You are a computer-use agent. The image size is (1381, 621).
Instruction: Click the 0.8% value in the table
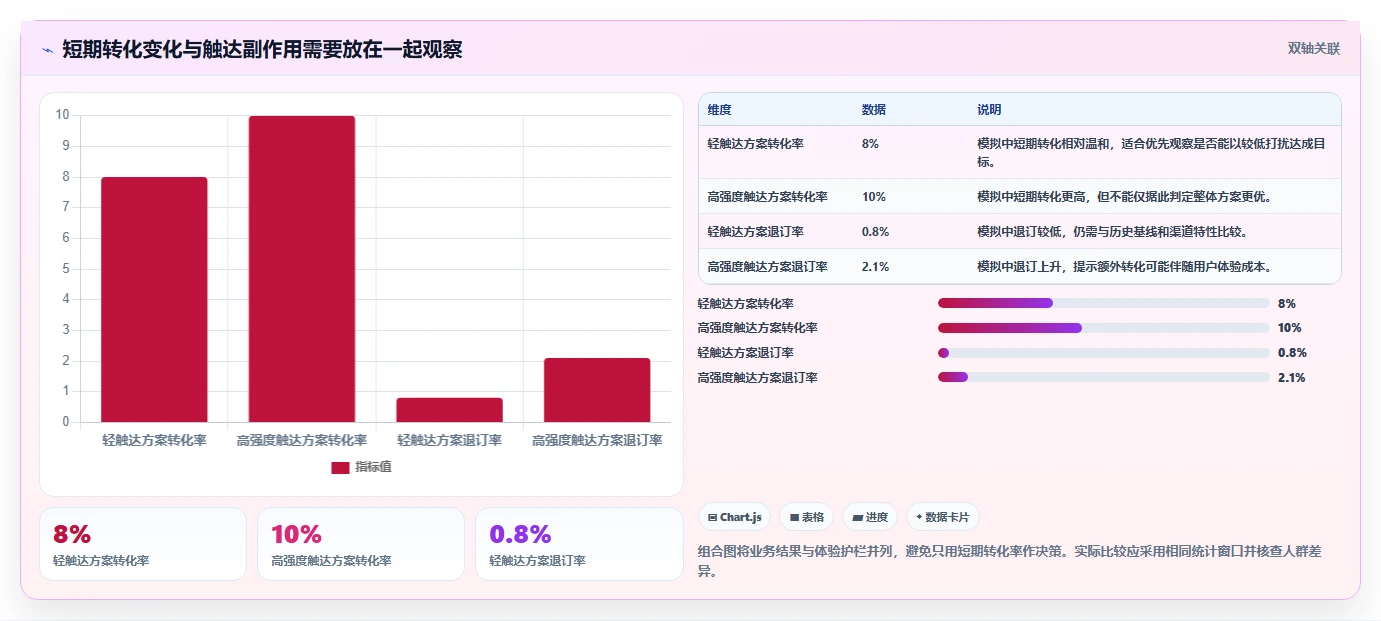[875, 232]
